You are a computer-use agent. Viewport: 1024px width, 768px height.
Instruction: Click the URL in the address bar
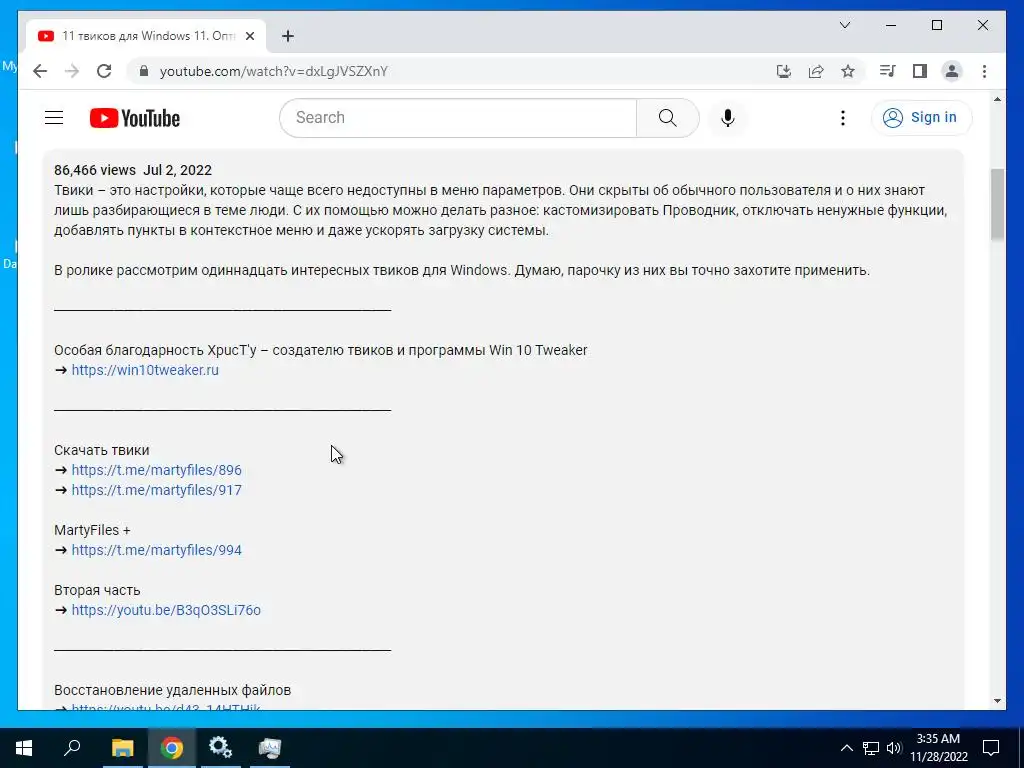click(x=274, y=71)
